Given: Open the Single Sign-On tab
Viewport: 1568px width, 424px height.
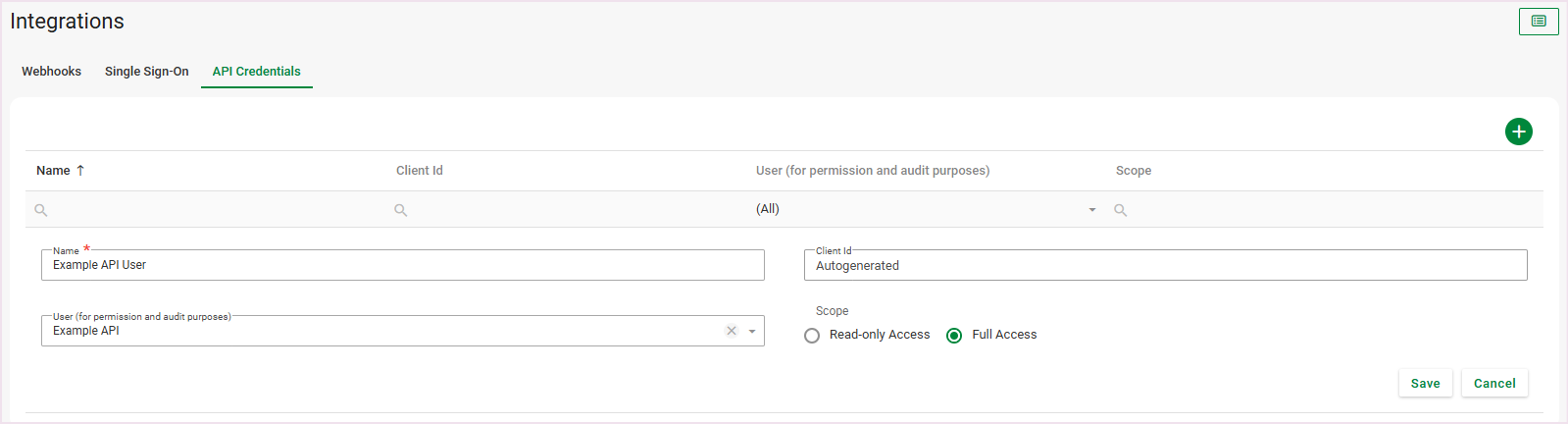Looking at the screenshot, I should (147, 72).
